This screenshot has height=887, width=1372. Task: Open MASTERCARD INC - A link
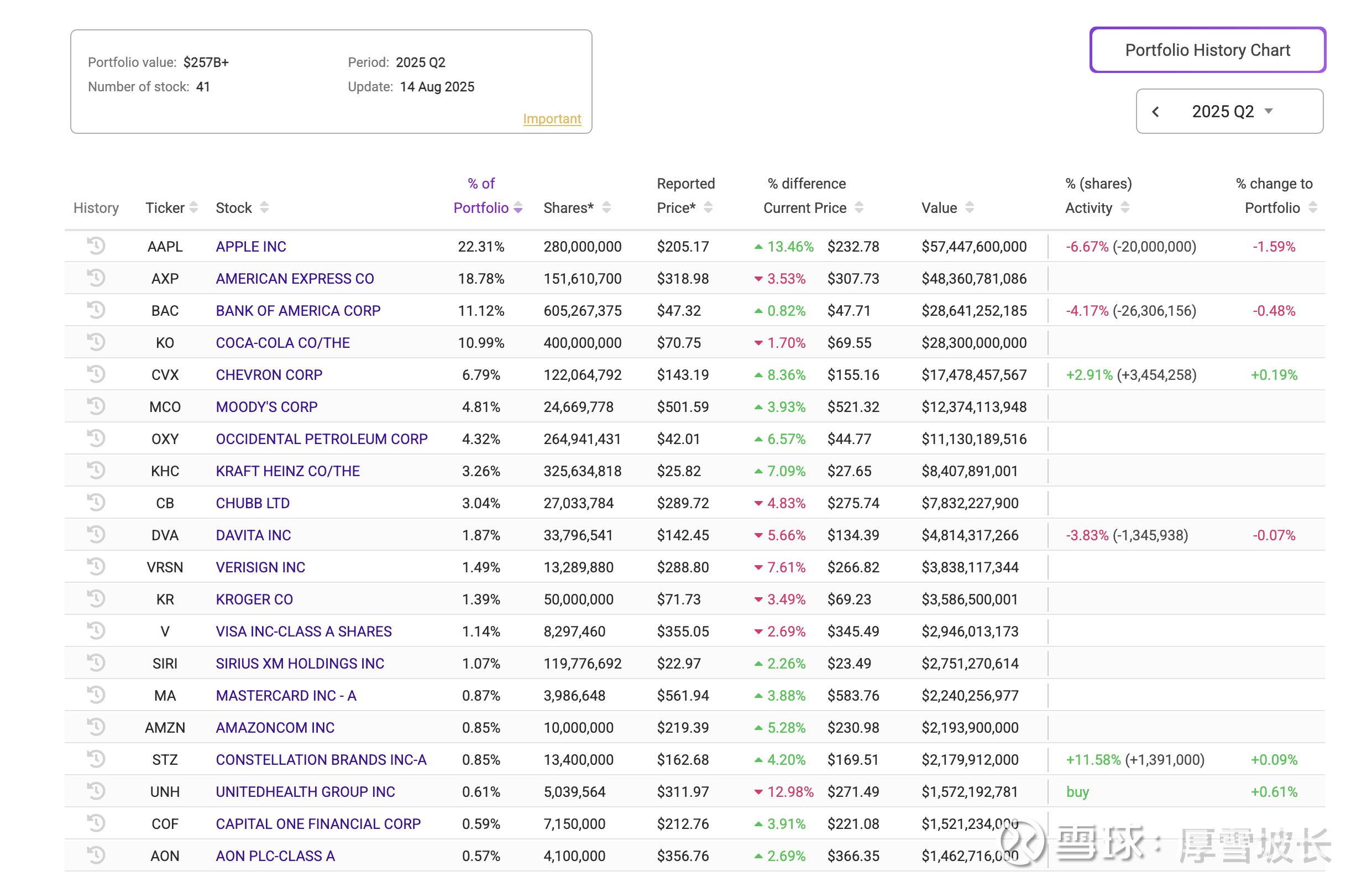[x=286, y=696]
